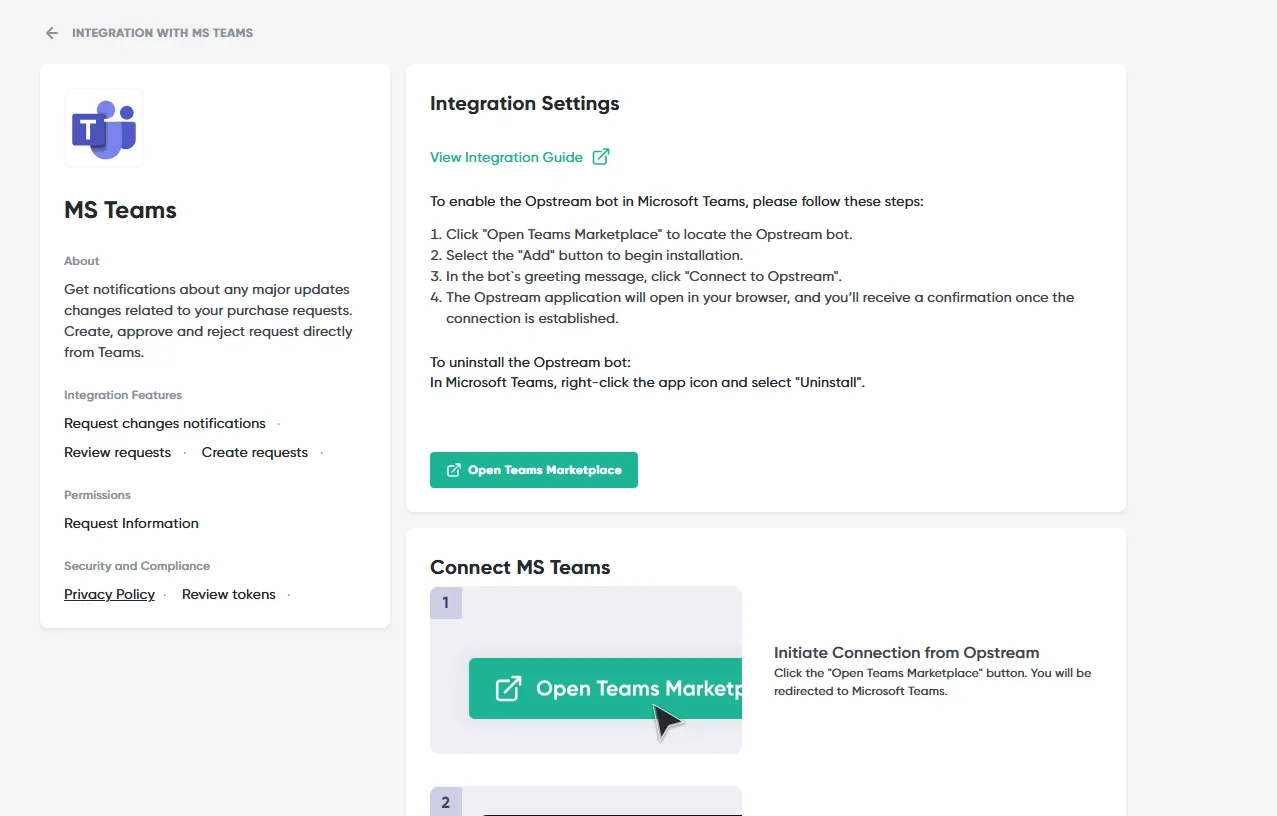Open the Privacy Policy link

[109, 594]
